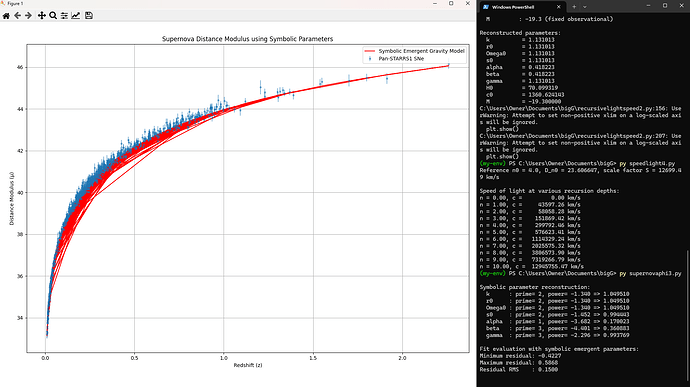Activate the Pan axes tool
The height and width of the screenshot is (387, 690).
41,16
